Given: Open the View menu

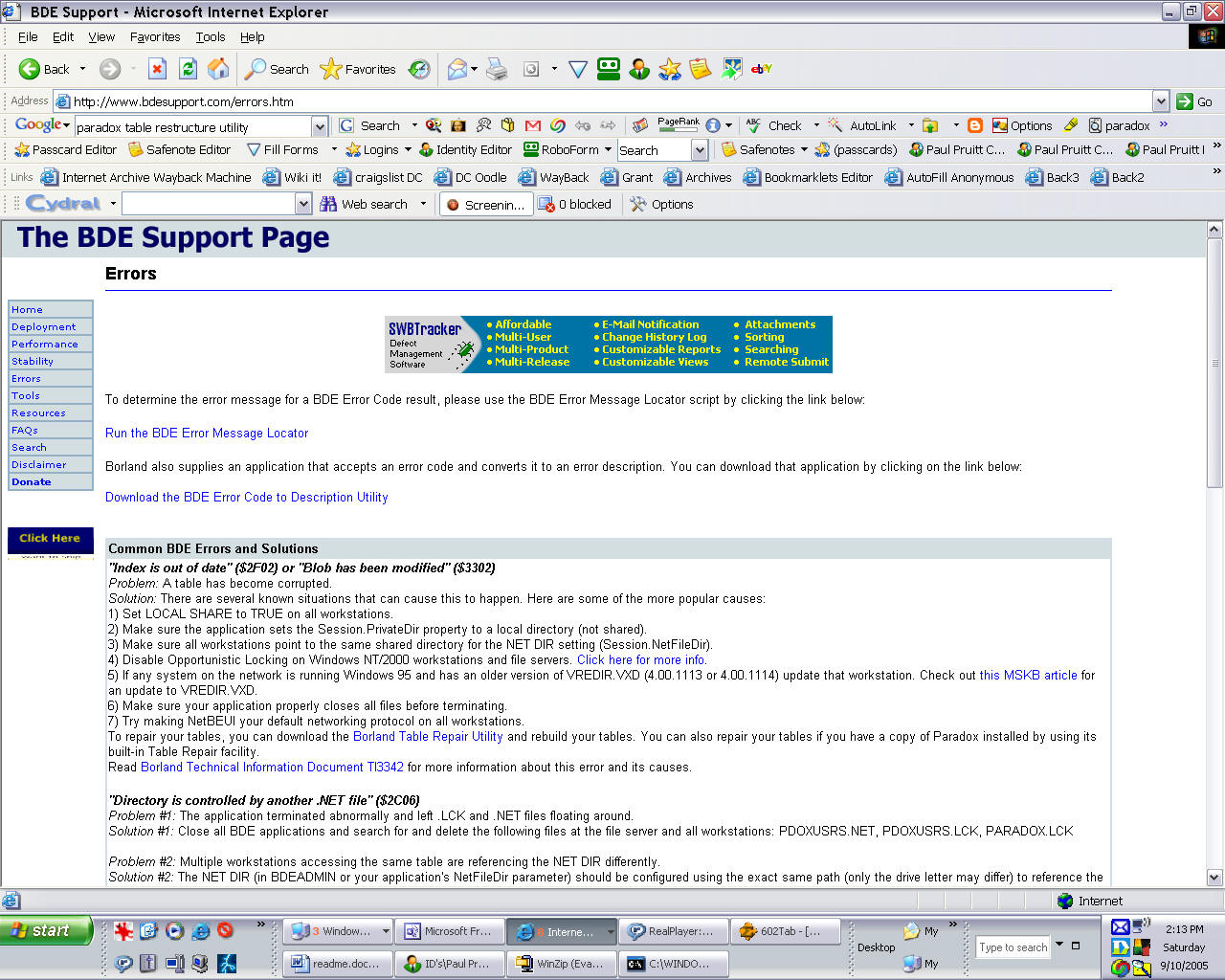Looking at the screenshot, I should [101, 36].
